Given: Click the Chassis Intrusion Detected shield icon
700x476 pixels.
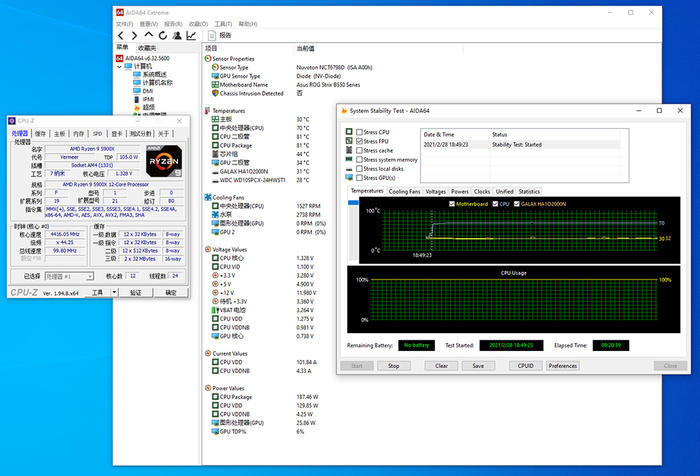Looking at the screenshot, I should click(215, 93).
